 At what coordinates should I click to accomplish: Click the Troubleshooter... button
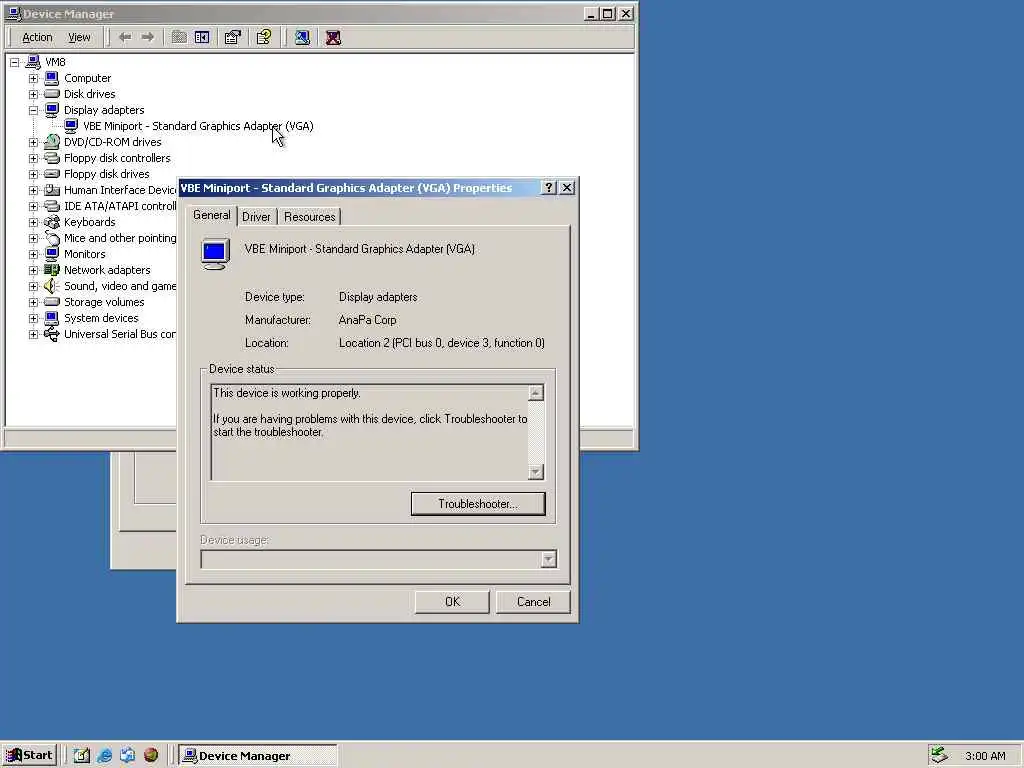tap(478, 504)
